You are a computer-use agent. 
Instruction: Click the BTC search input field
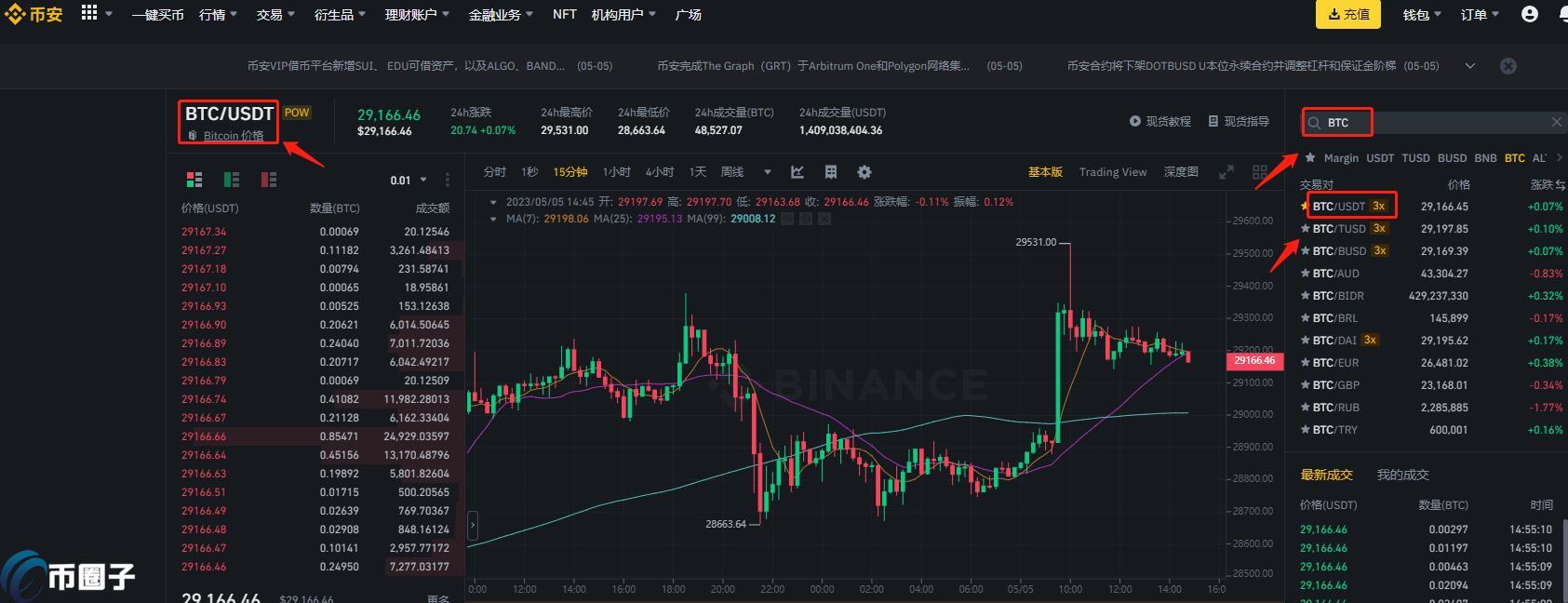click(x=1433, y=123)
